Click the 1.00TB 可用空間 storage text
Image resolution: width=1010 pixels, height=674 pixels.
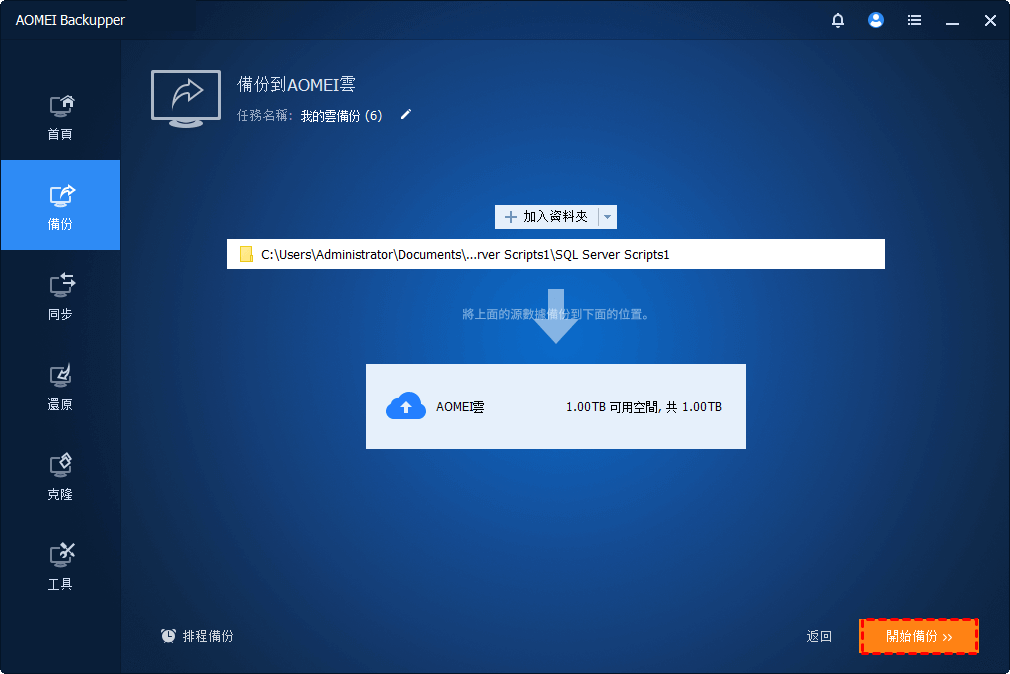(643, 407)
